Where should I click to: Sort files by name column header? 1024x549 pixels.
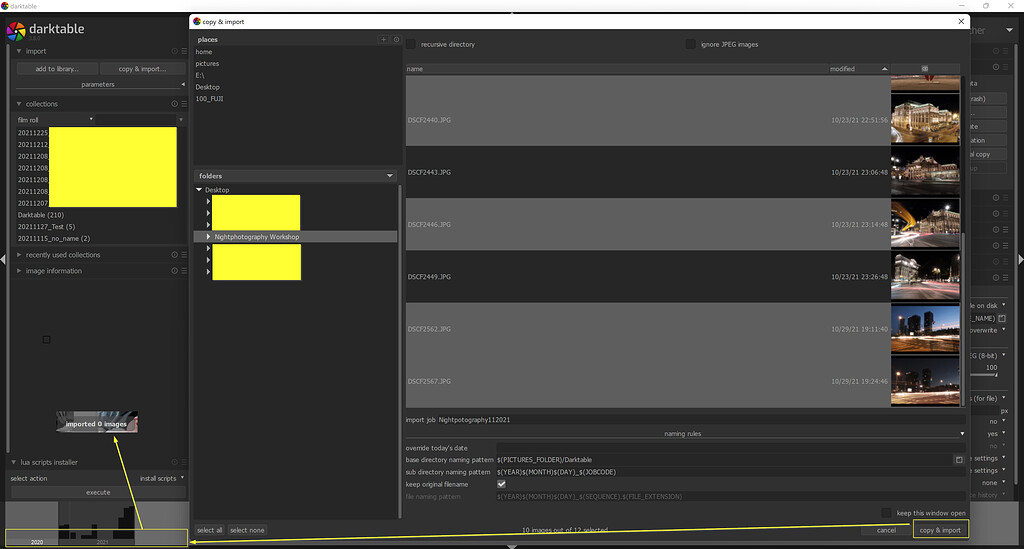click(616, 69)
